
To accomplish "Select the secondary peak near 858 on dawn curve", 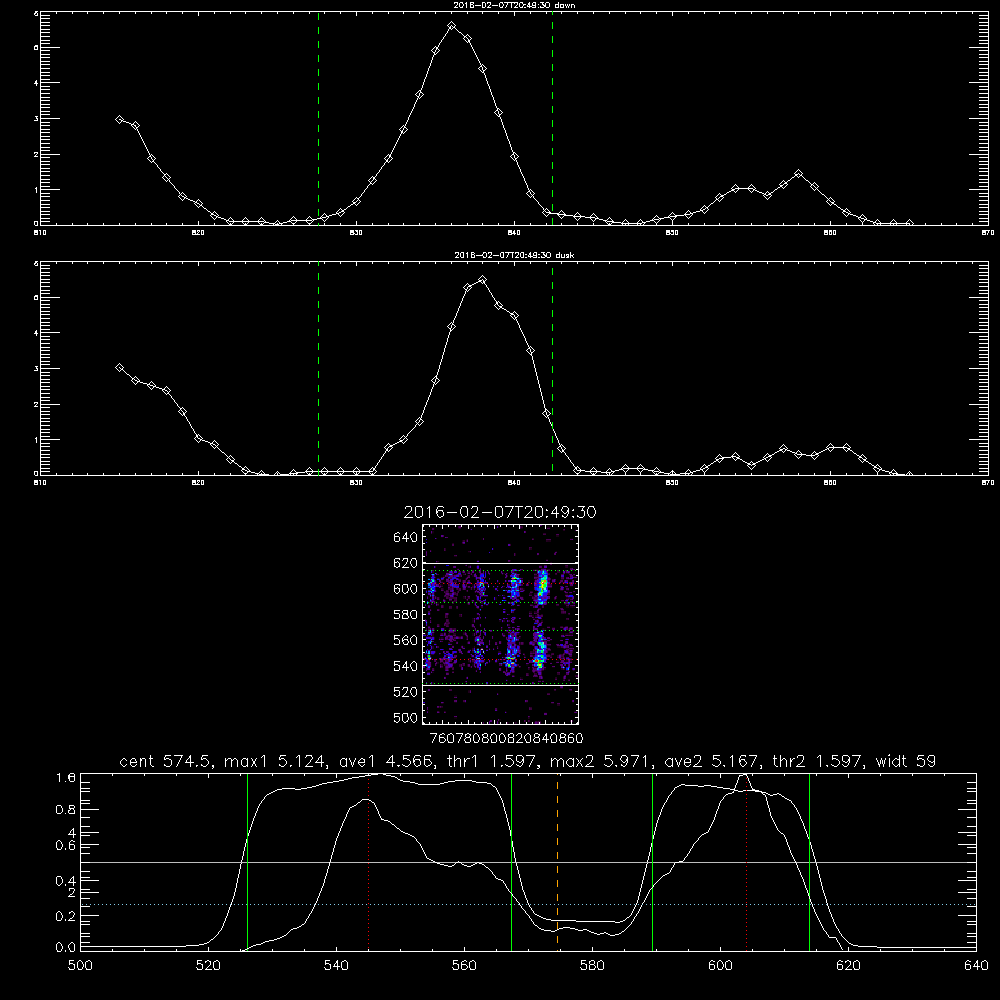I will coord(798,173).
